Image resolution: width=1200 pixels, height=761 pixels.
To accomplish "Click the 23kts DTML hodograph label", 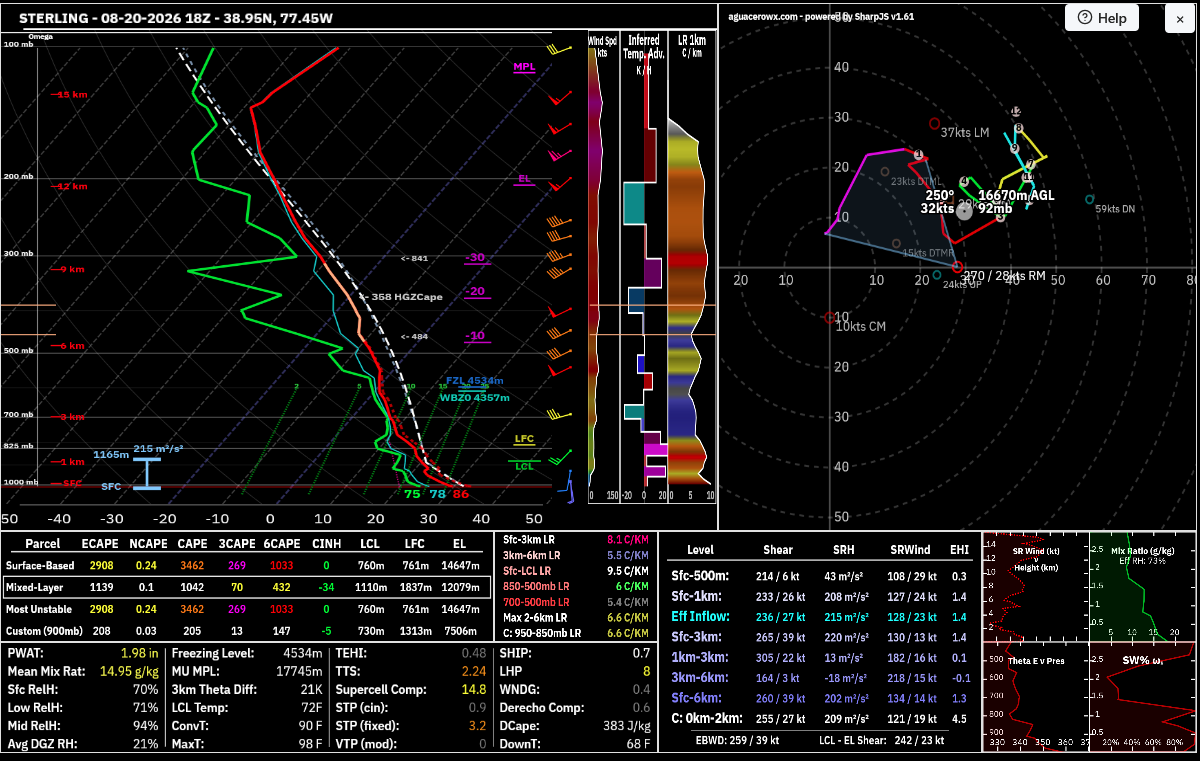I will click(x=917, y=181).
